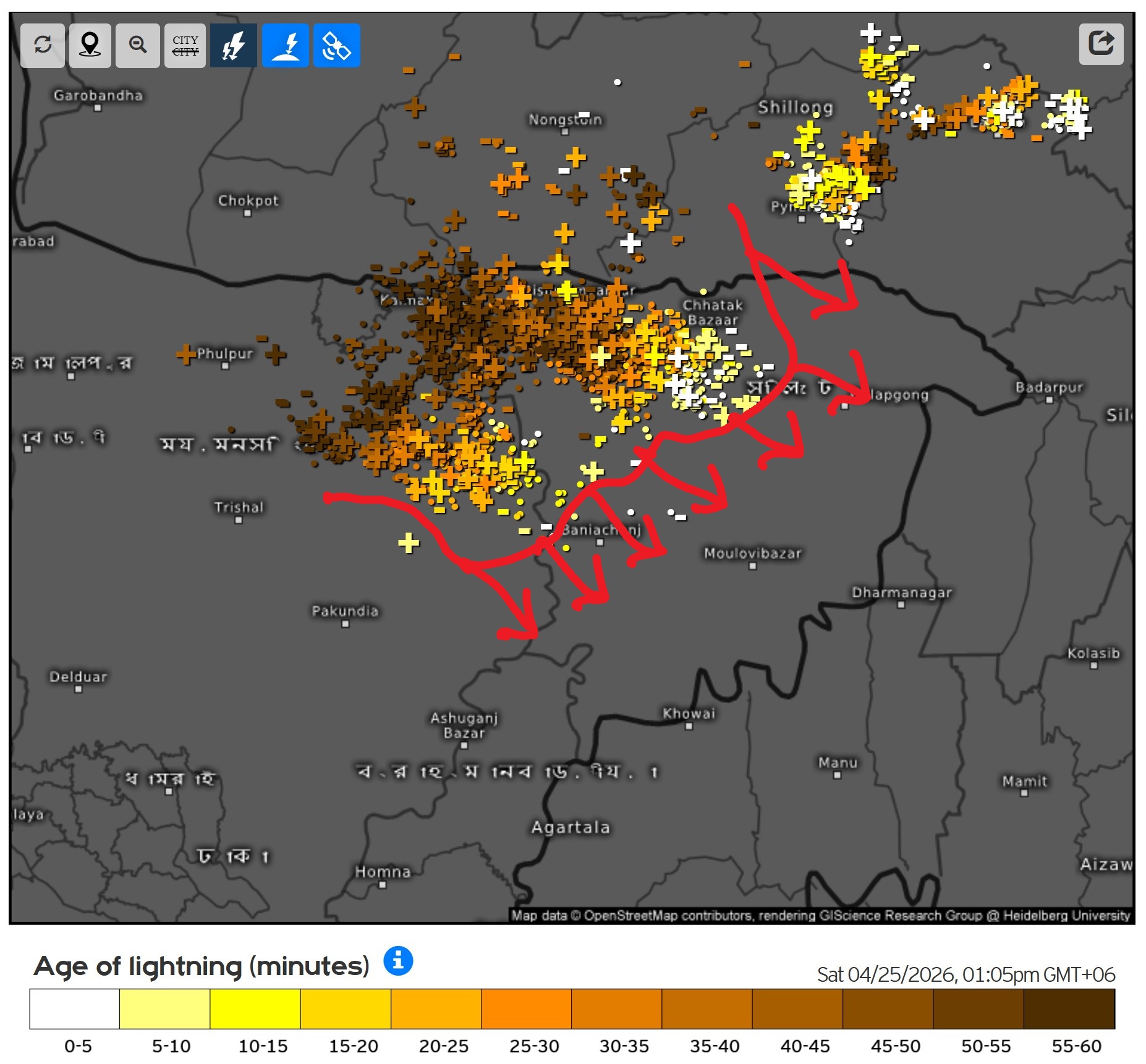The width and height of the screenshot is (1146, 1064).
Task: Toggle the double lightning bolt layer
Action: point(233,45)
